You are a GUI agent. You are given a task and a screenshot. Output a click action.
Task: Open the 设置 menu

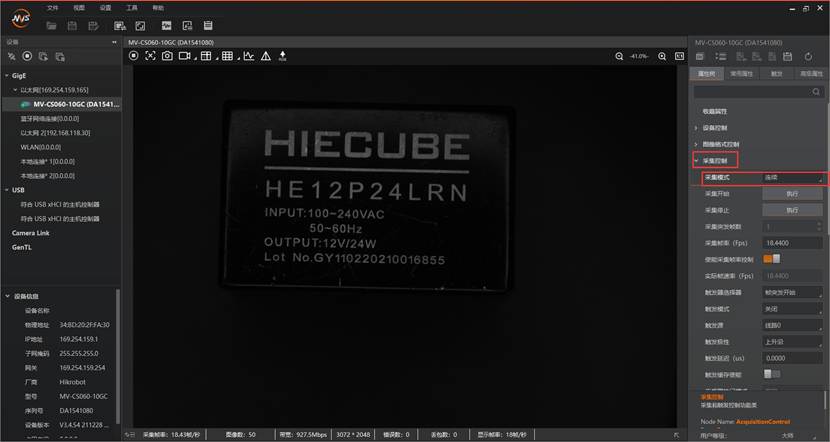(x=105, y=7)
